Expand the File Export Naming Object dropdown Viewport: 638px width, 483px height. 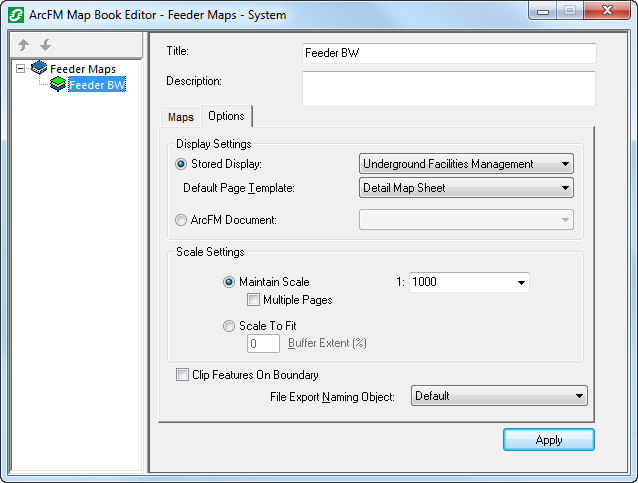(x=578, y=396)
